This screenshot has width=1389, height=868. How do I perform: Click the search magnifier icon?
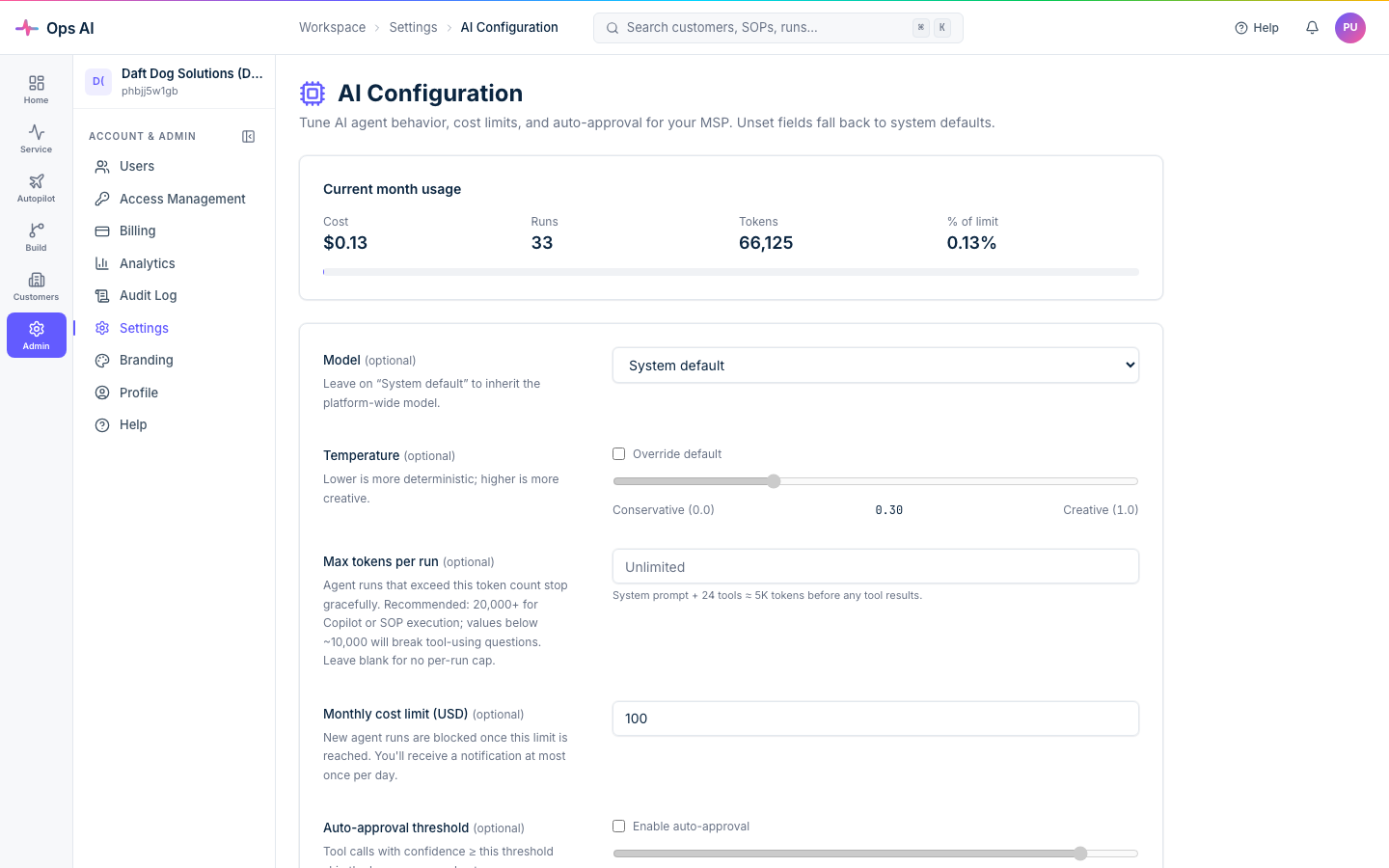[x=612, y=28]
